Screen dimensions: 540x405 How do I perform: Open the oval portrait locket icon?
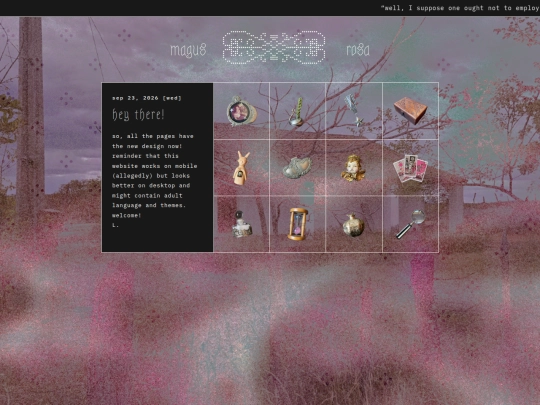point(241,111)
